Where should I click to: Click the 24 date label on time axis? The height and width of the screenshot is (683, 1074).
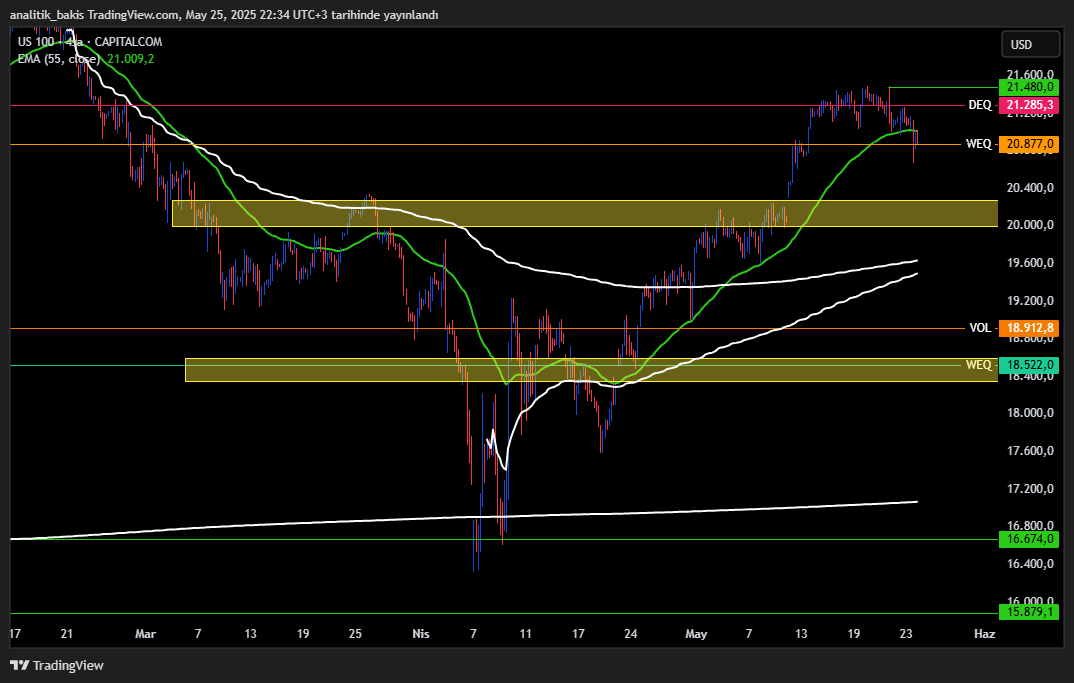click(631, 634)
